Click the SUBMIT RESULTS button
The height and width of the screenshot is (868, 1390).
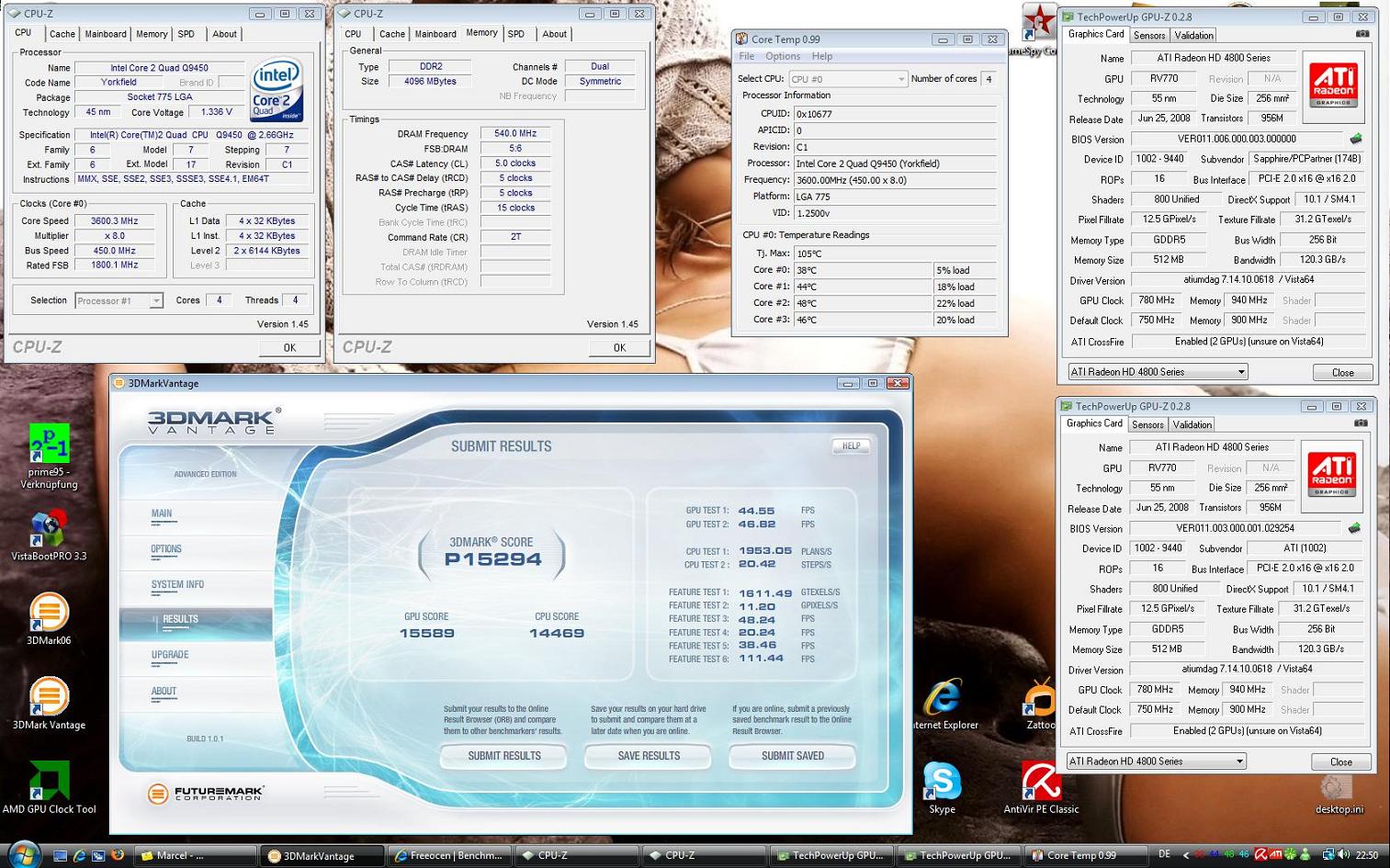[504, 756]
